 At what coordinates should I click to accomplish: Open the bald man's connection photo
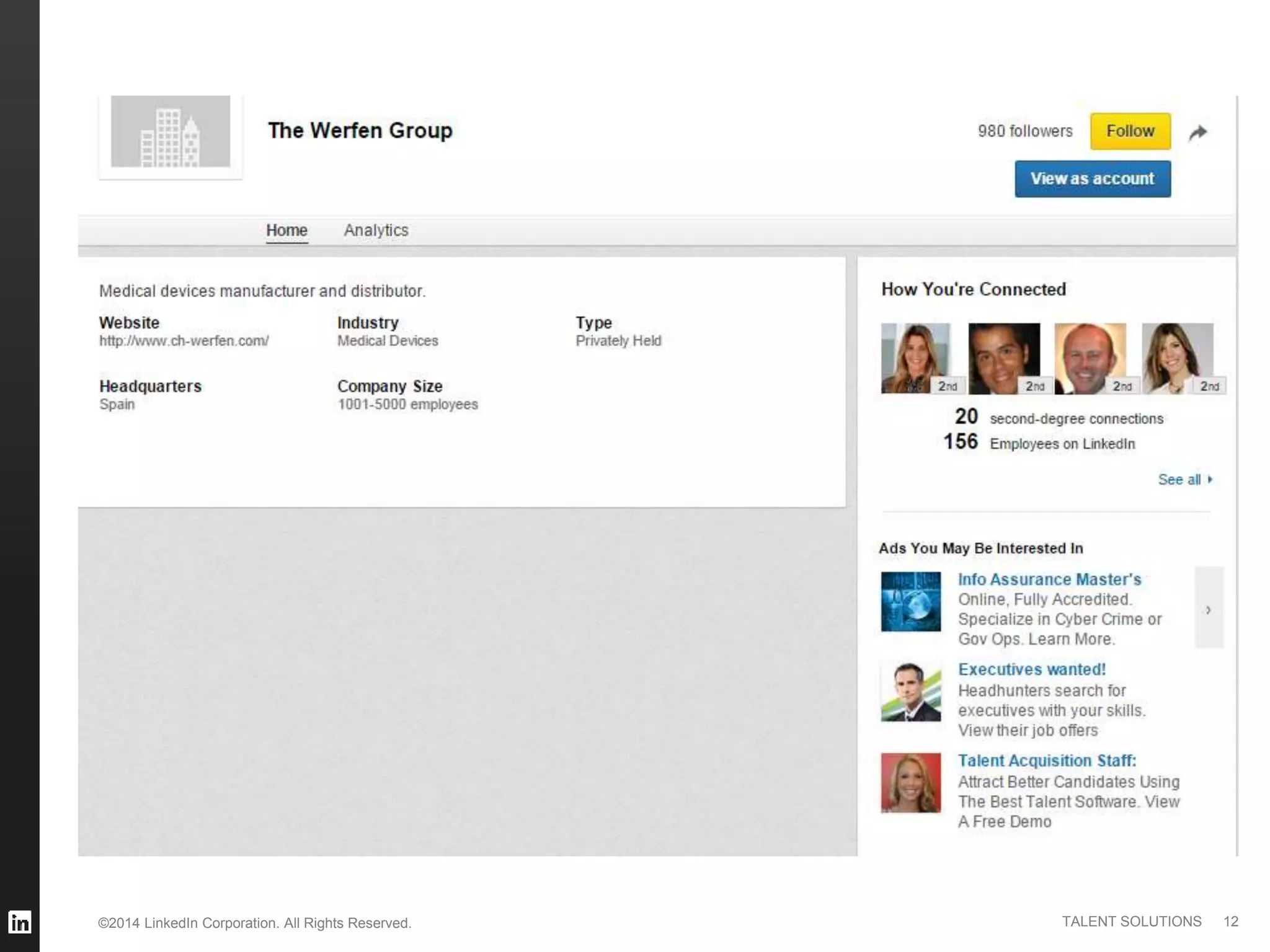coord(1090,358)
